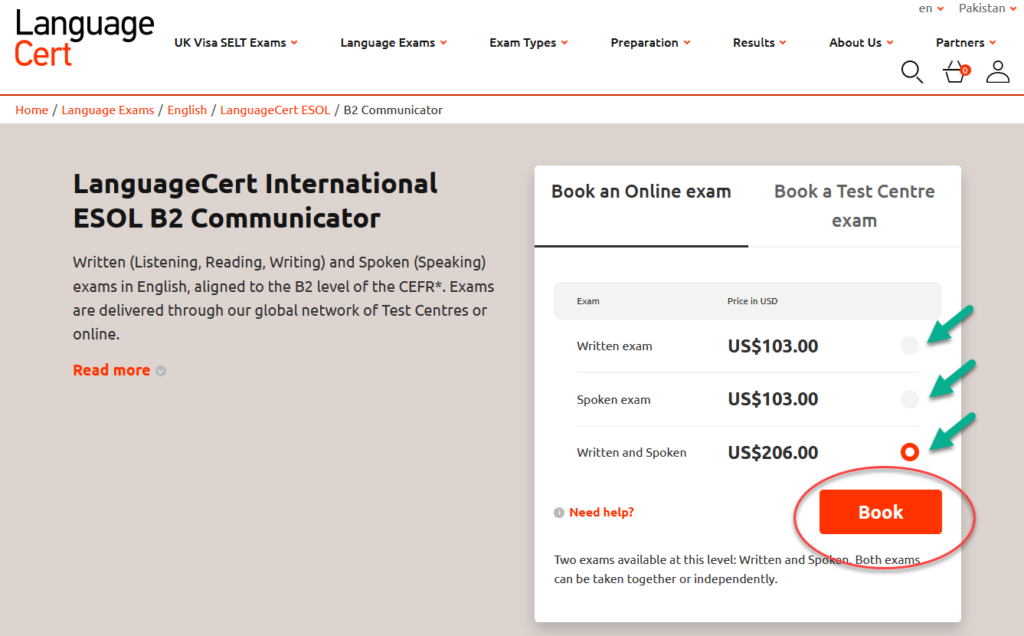Switch to Book a Test Centre exam tab

point(854,206)
